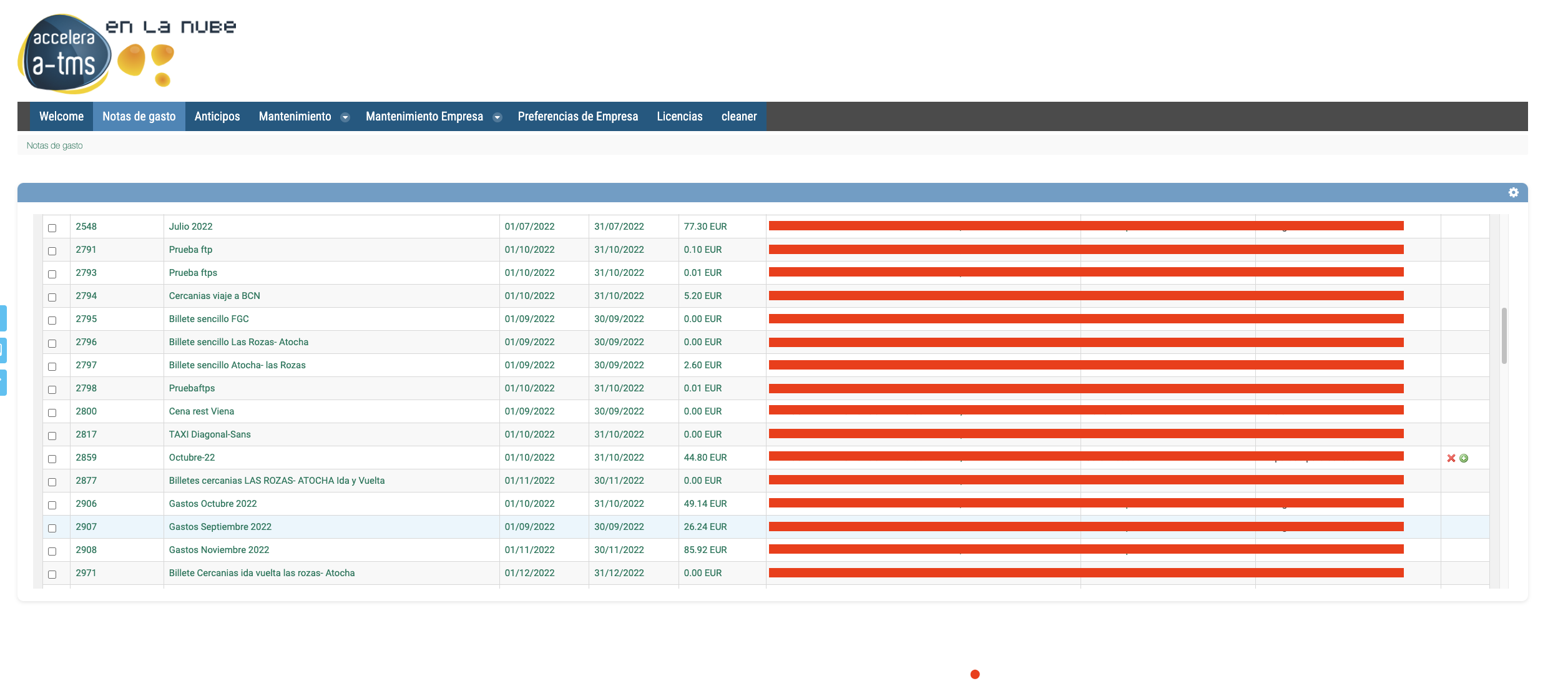This screenshot has height=691, width=1568.
Task: Select the checkbox for row 2877
Action: point(52,482)
